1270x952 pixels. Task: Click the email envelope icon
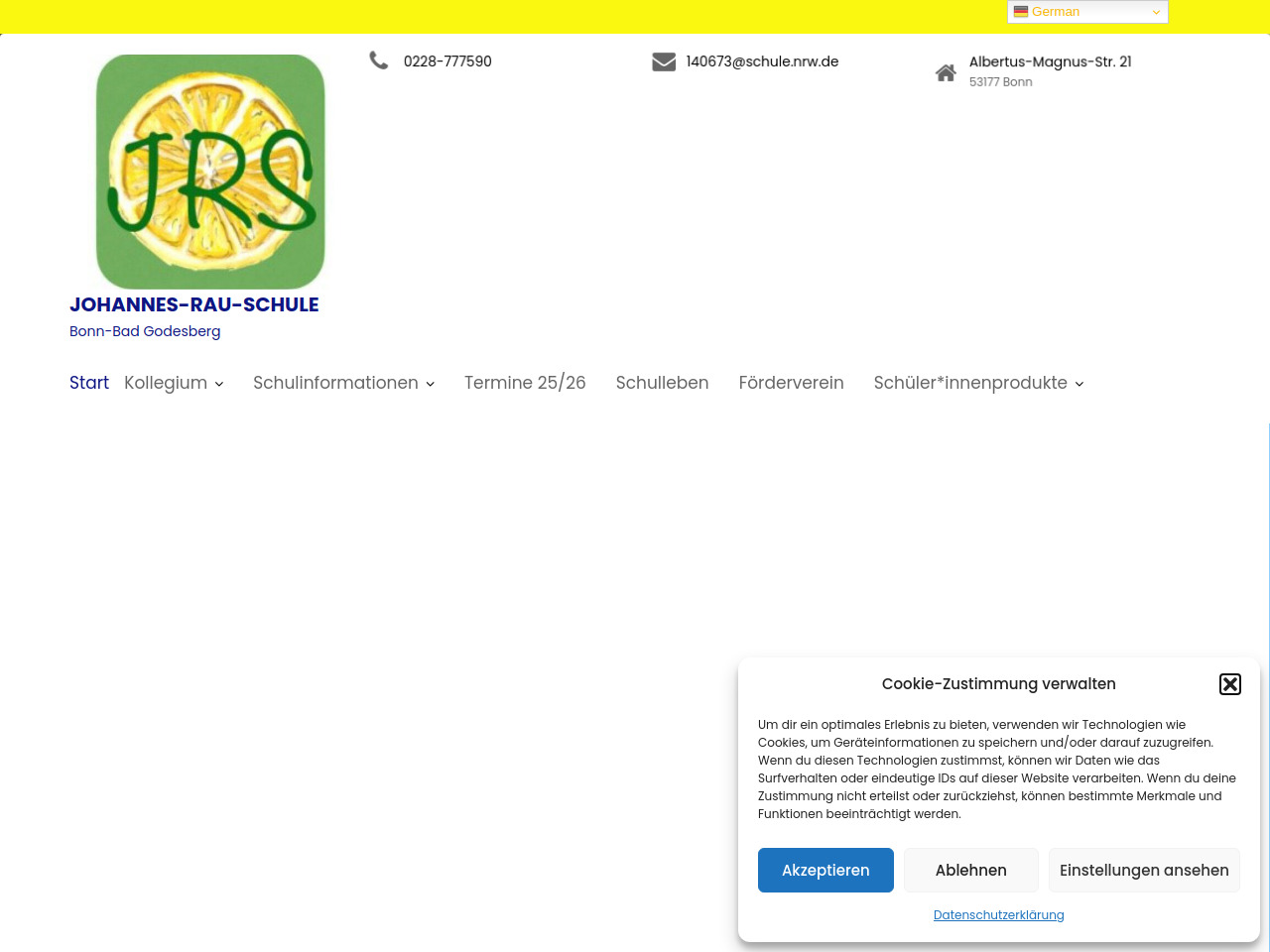tap(664, 61)
